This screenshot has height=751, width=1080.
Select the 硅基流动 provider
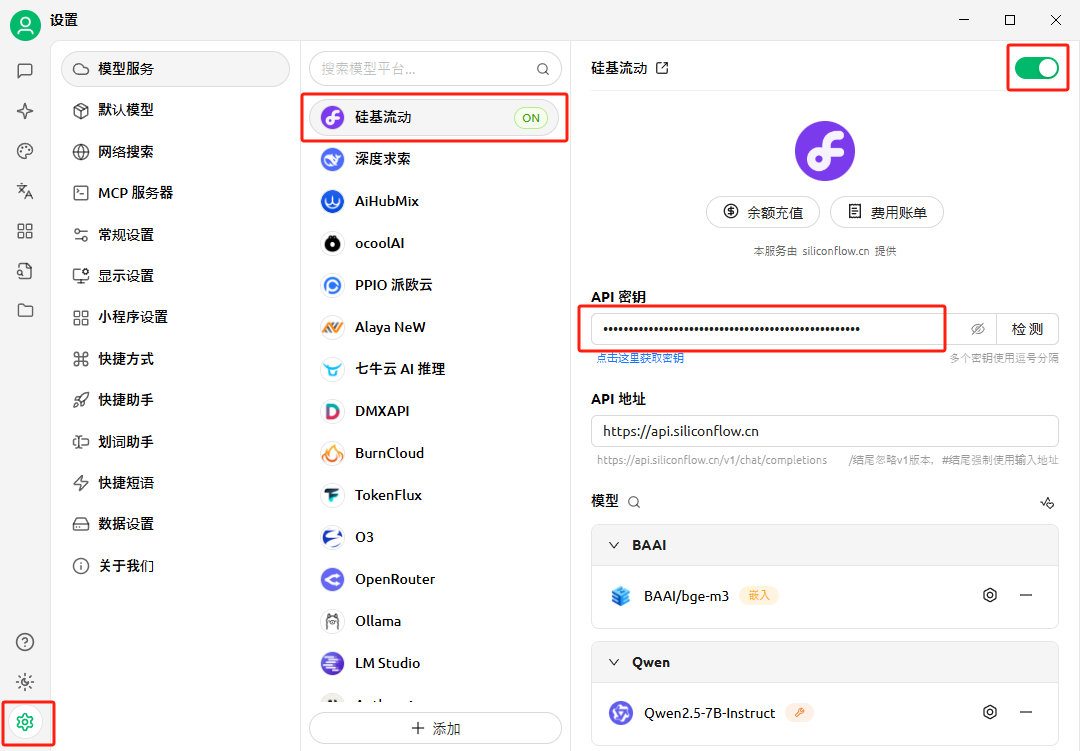[x=434, y=117]
